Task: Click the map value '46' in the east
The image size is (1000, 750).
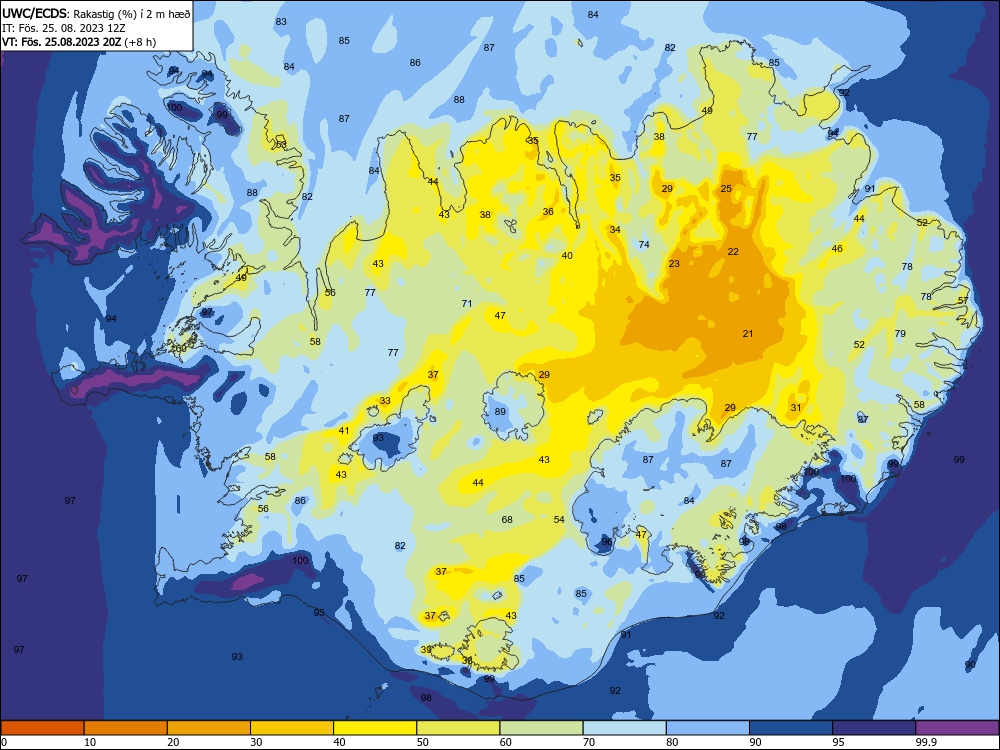Action: pyautogui.click(x=837, y=248)
